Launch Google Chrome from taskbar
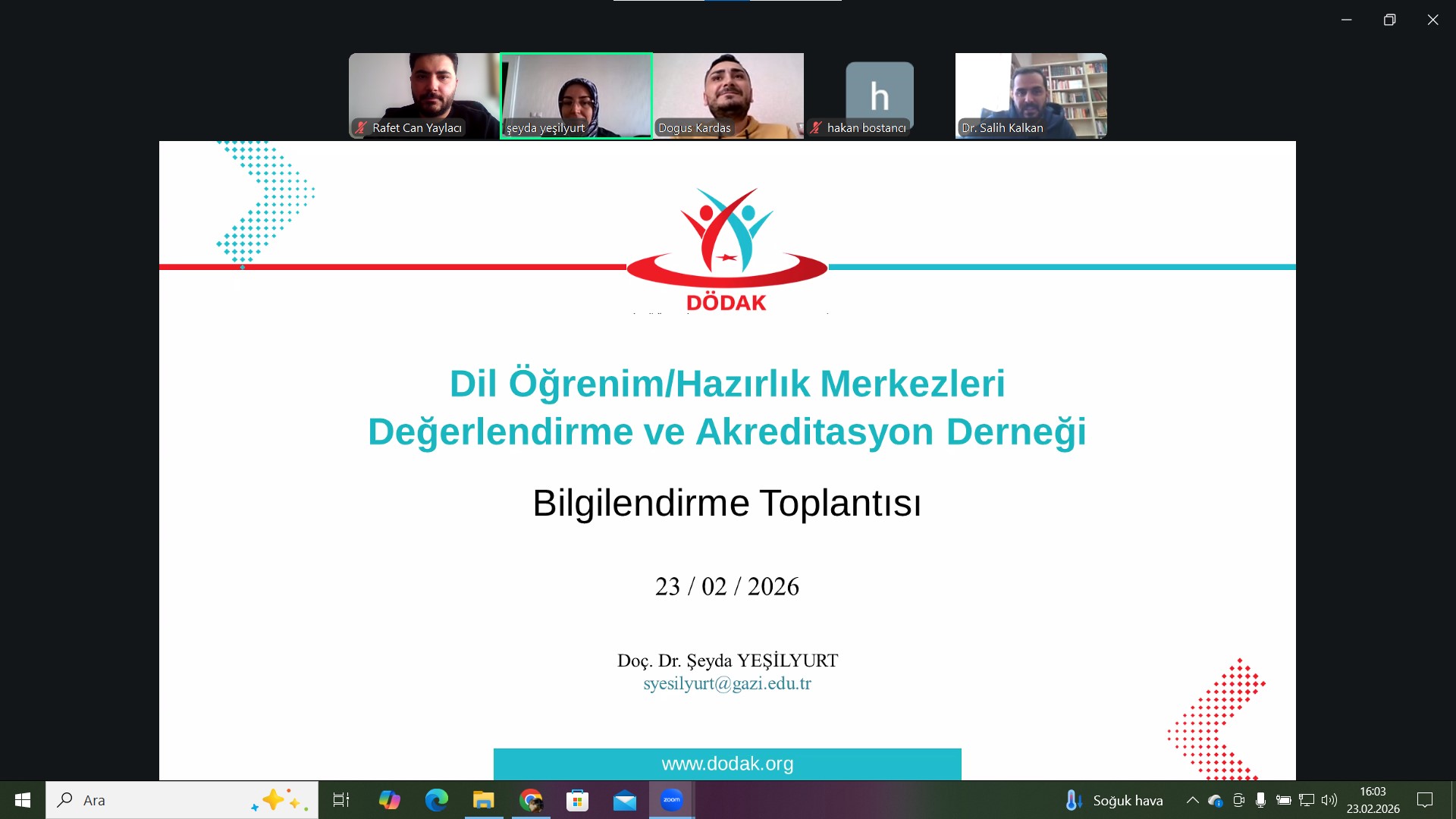 click(x=531, y=800)
